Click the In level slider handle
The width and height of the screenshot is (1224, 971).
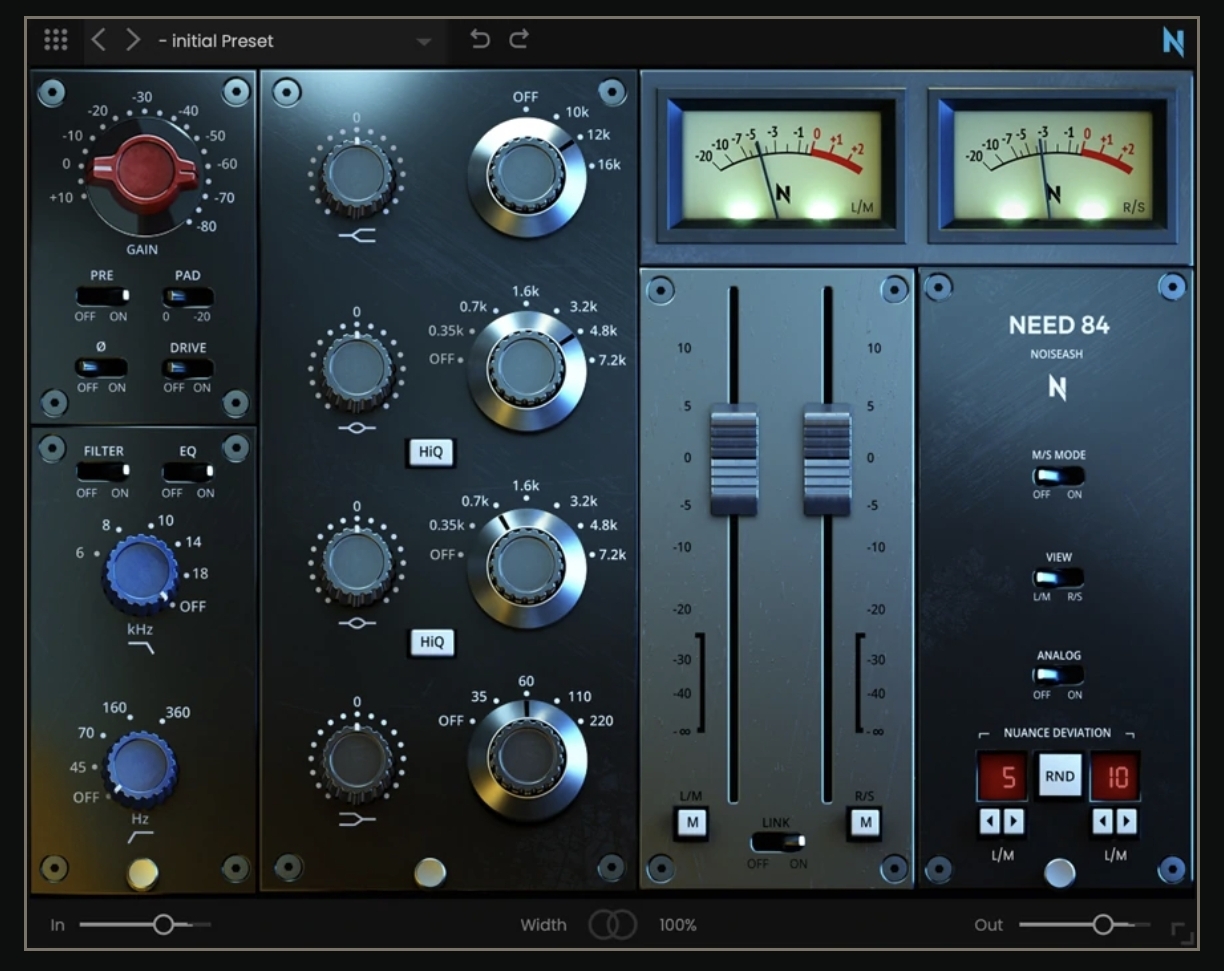click(x=164, y=925)
